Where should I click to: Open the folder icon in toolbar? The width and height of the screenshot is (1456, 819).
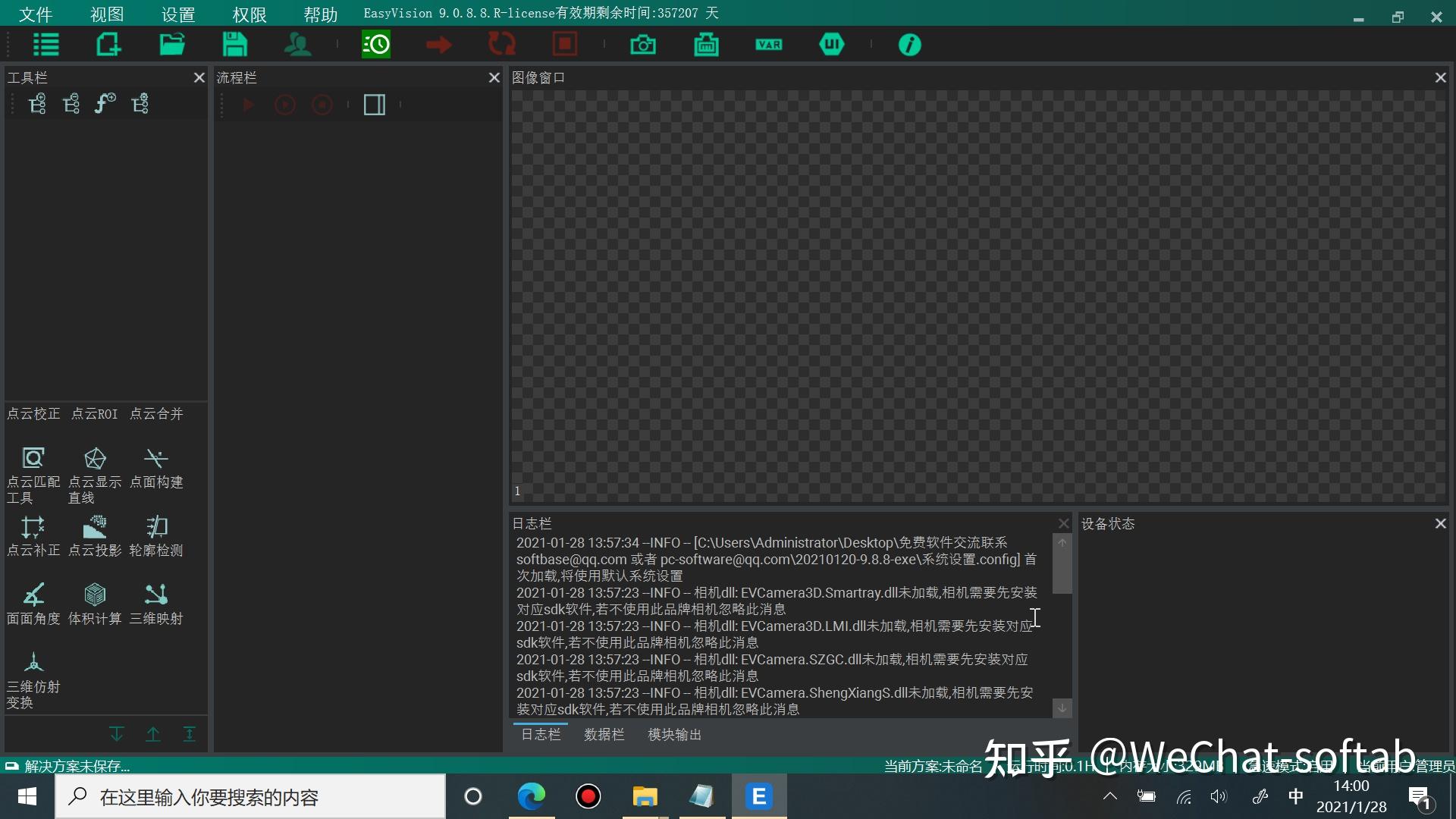click(x=172, y=45)
